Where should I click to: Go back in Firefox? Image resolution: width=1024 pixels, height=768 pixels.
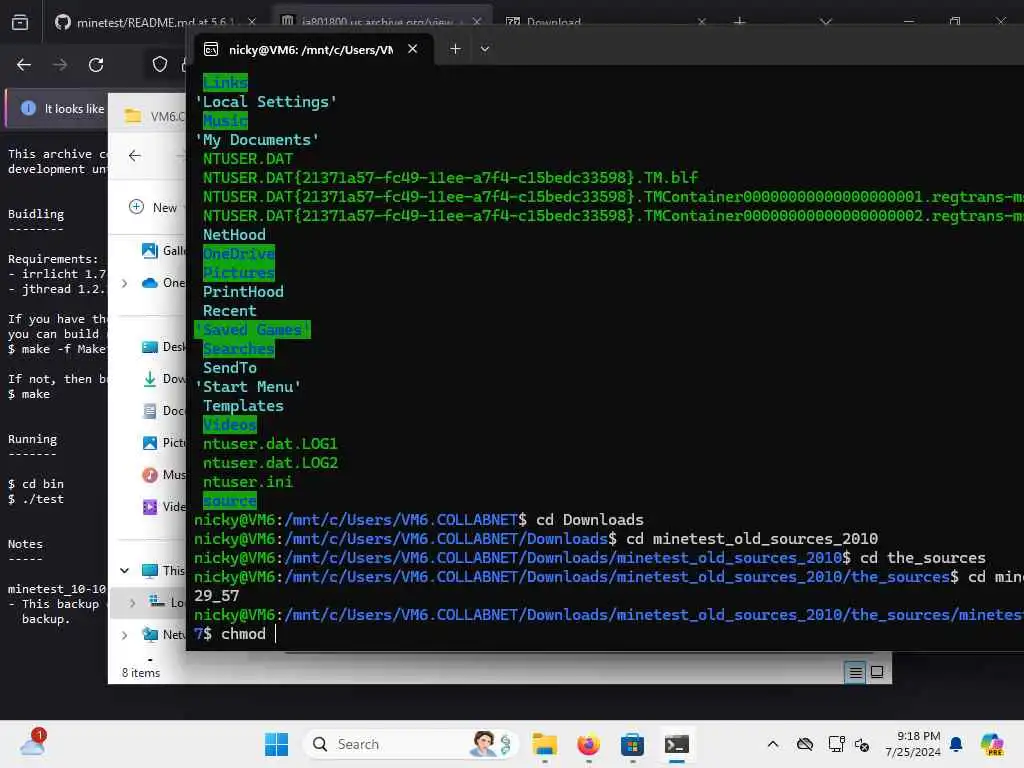24,65
